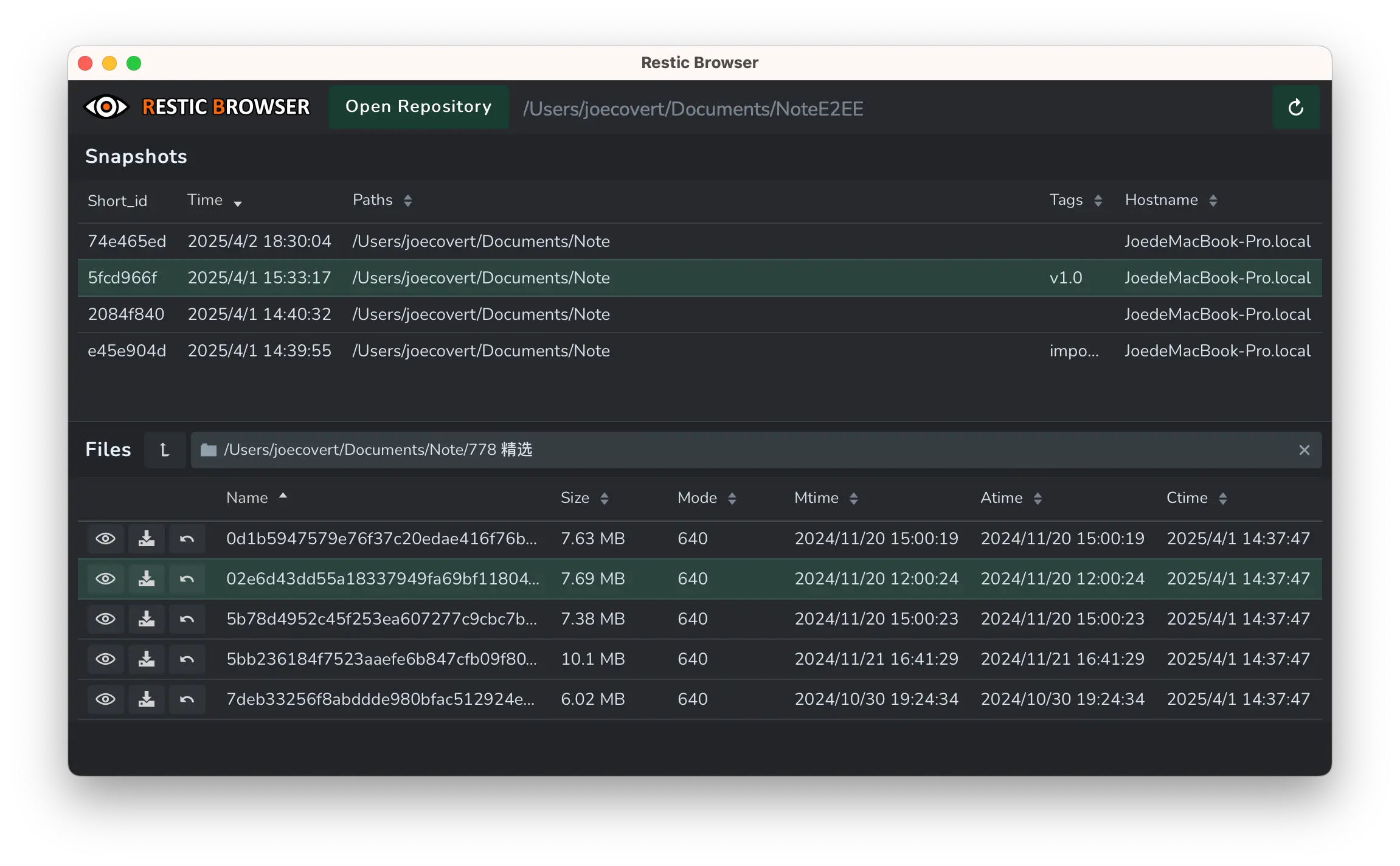Preview the file starting 02e6d43dd55a
The height and width of the screenshot is (866, 1400).
click(x=106, y=579)
